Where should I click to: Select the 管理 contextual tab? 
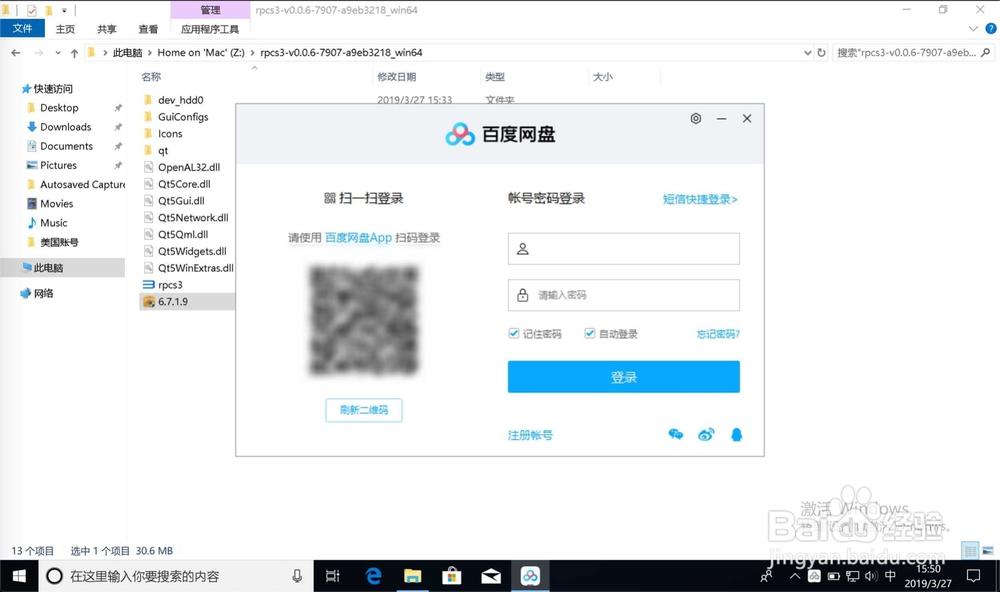(x=210, y=10)
